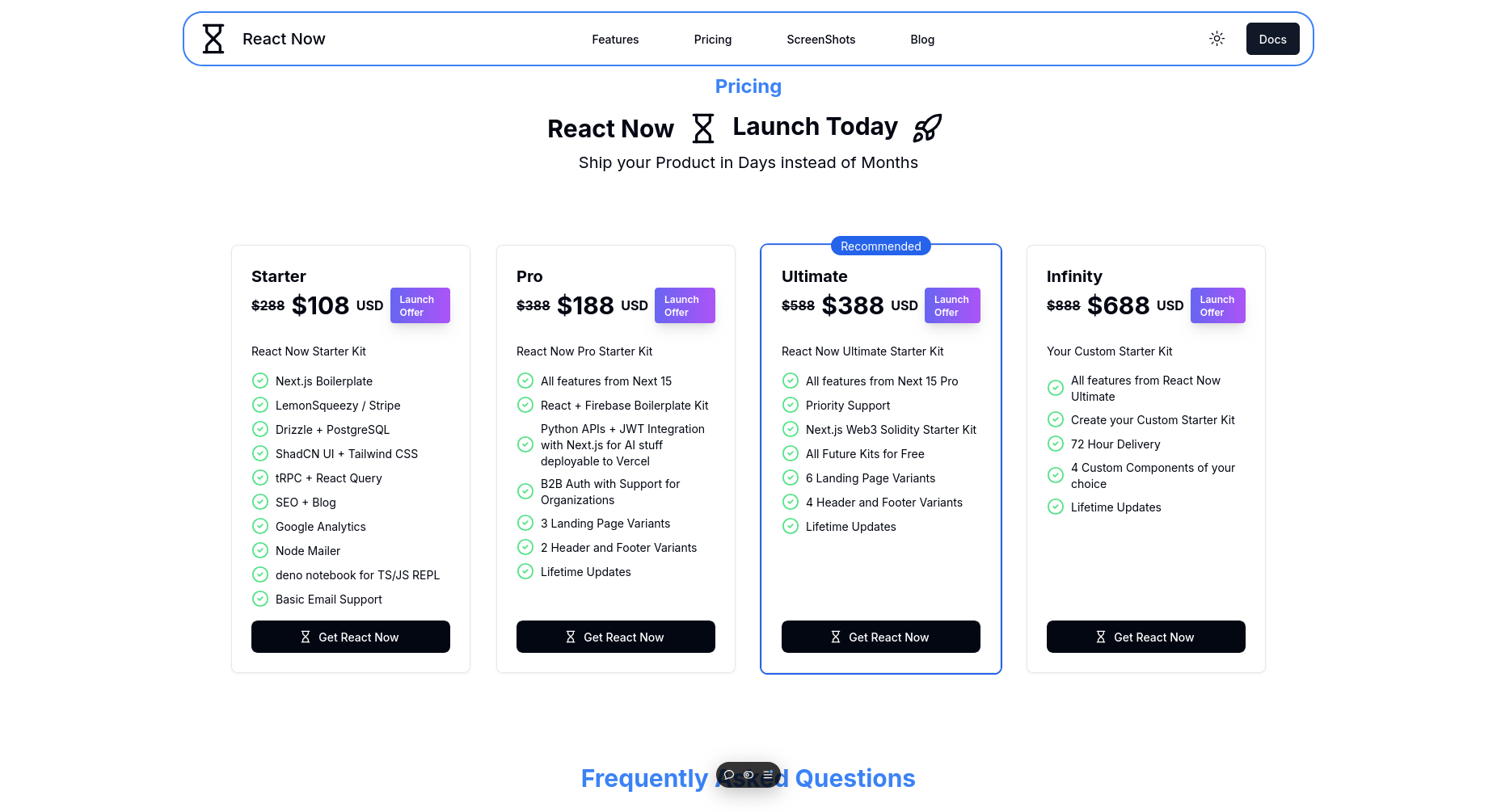Image resolution: width=1497 pixels, height=812 pixels.
Task: Click the check icon beside ShadCN UI + Tailwind CSS
Action: click(260, 453)
